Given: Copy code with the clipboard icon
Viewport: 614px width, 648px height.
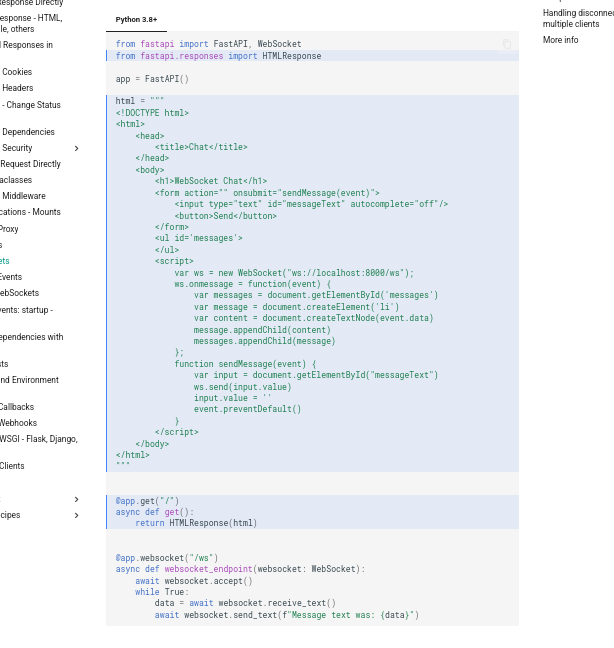Looking at the screenshot, I should [507, 44].
